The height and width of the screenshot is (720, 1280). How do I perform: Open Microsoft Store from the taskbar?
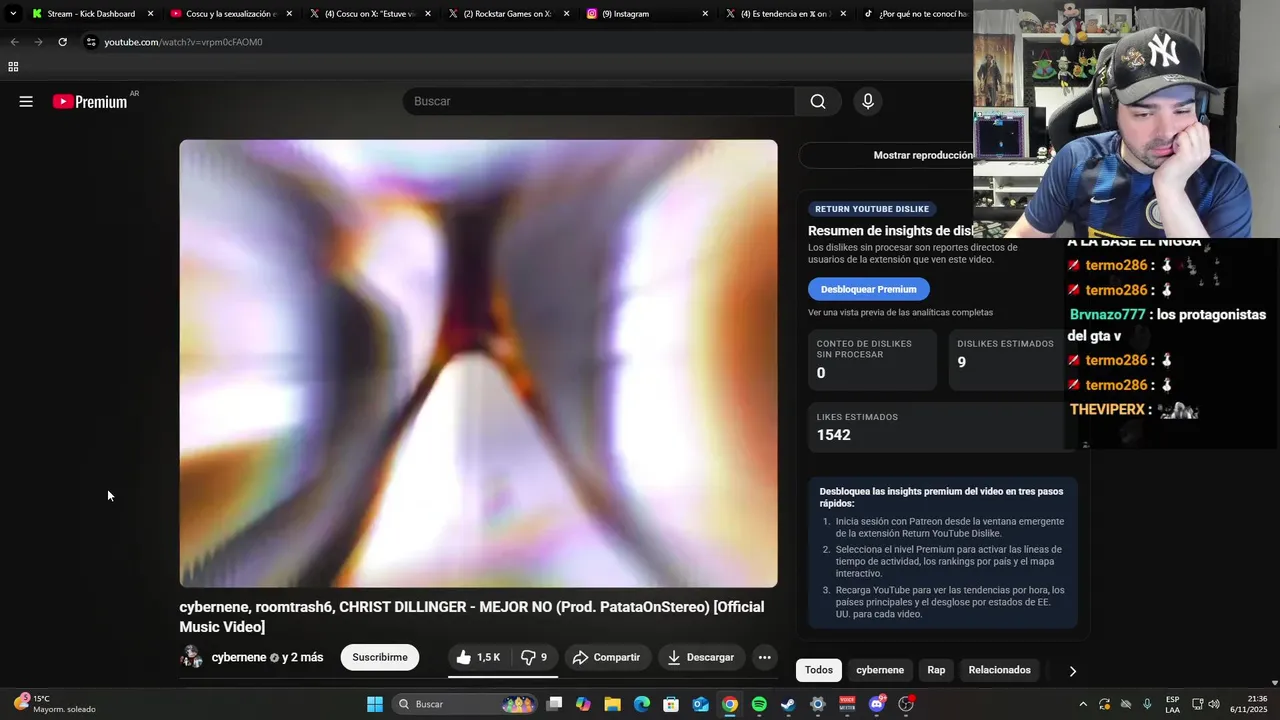[671, 704]
